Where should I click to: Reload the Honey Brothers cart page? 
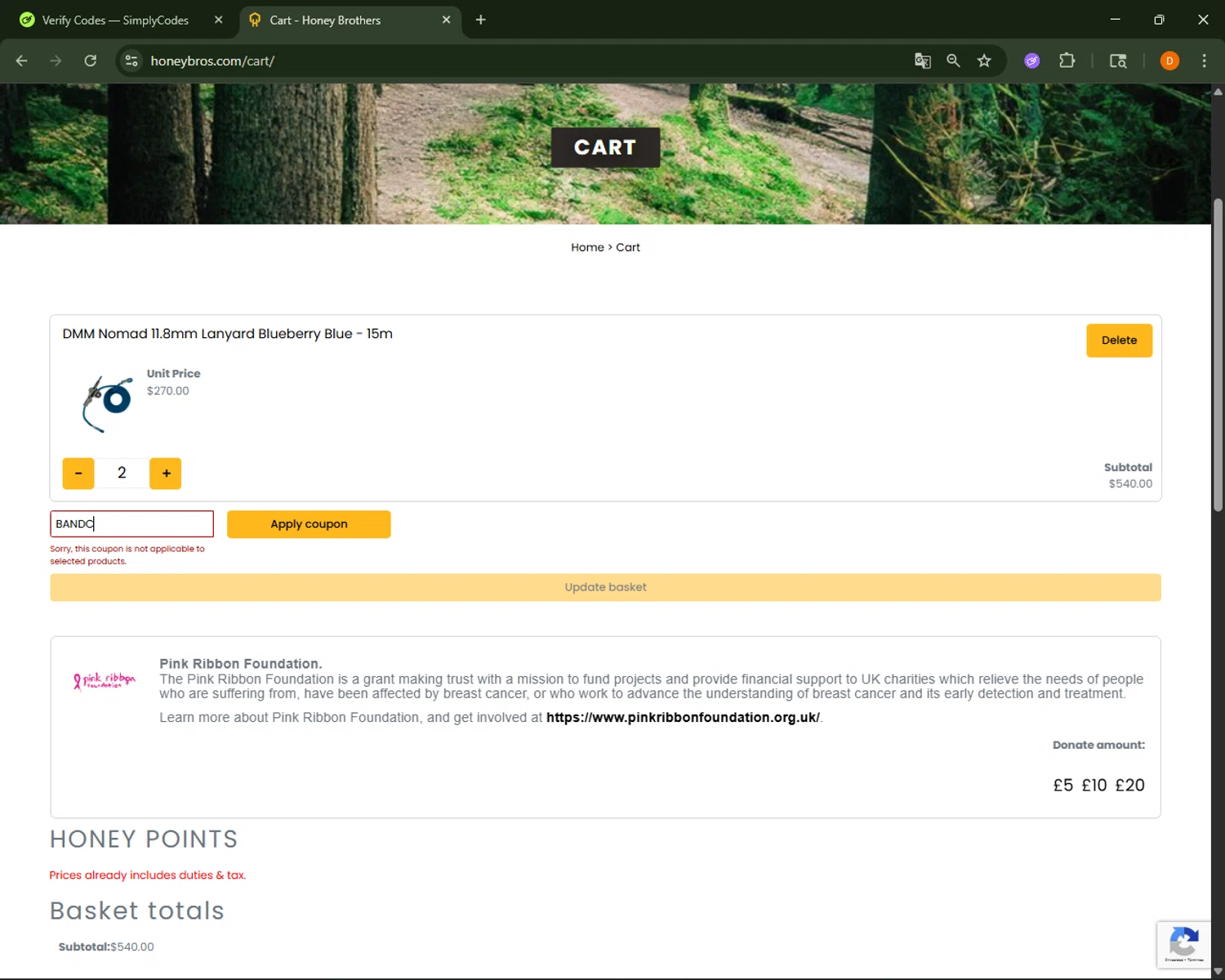pyautogui.click(x=91, y=60)
